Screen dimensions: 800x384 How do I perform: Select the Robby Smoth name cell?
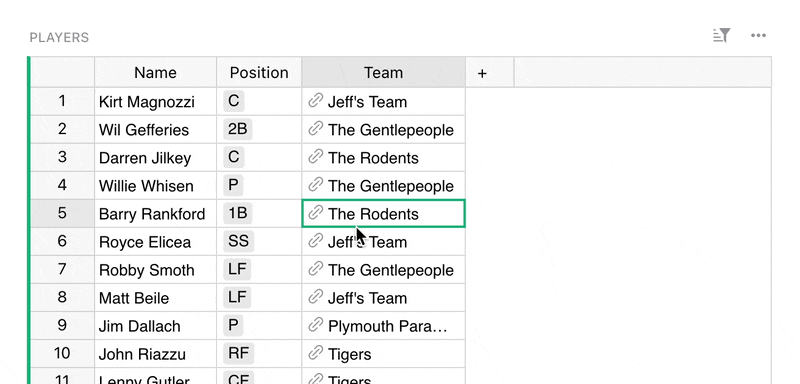tap(156, 270)
